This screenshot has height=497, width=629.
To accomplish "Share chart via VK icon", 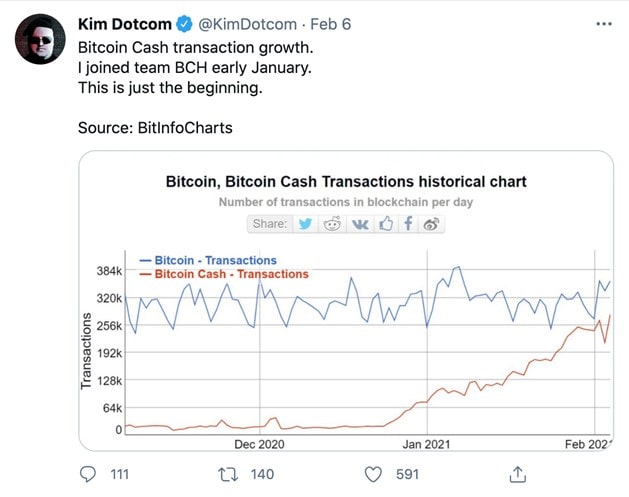I will click(x=359, y=224).
